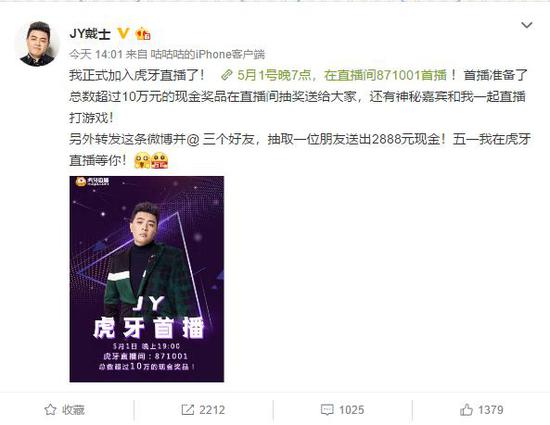Image resolution: width=550 pixels, height=425 pixels.
Task: Click the repost share icon
Action: (187, 410)
